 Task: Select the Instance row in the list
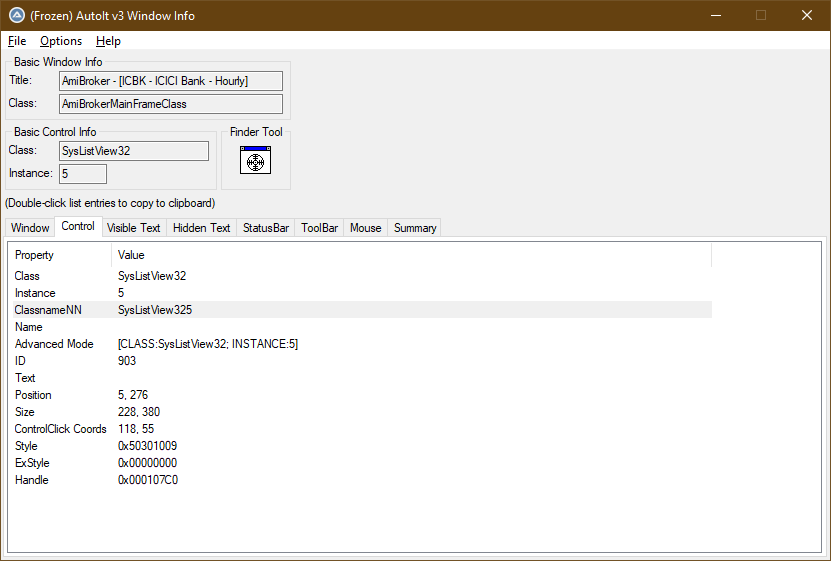[362, 293]
